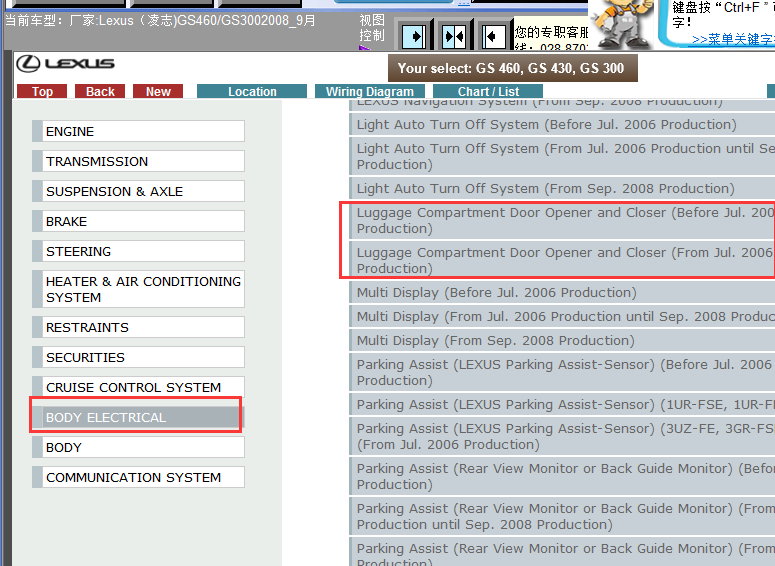The image size is (775, 566).
Task: Click the red New button
Action: [158, 91]
